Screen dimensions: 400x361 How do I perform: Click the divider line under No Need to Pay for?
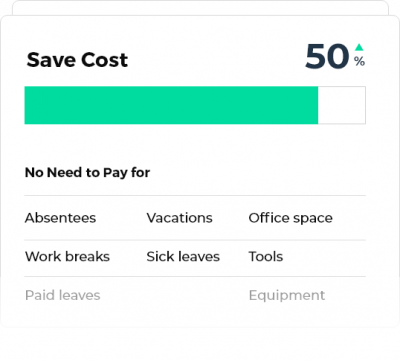(195, 195)
